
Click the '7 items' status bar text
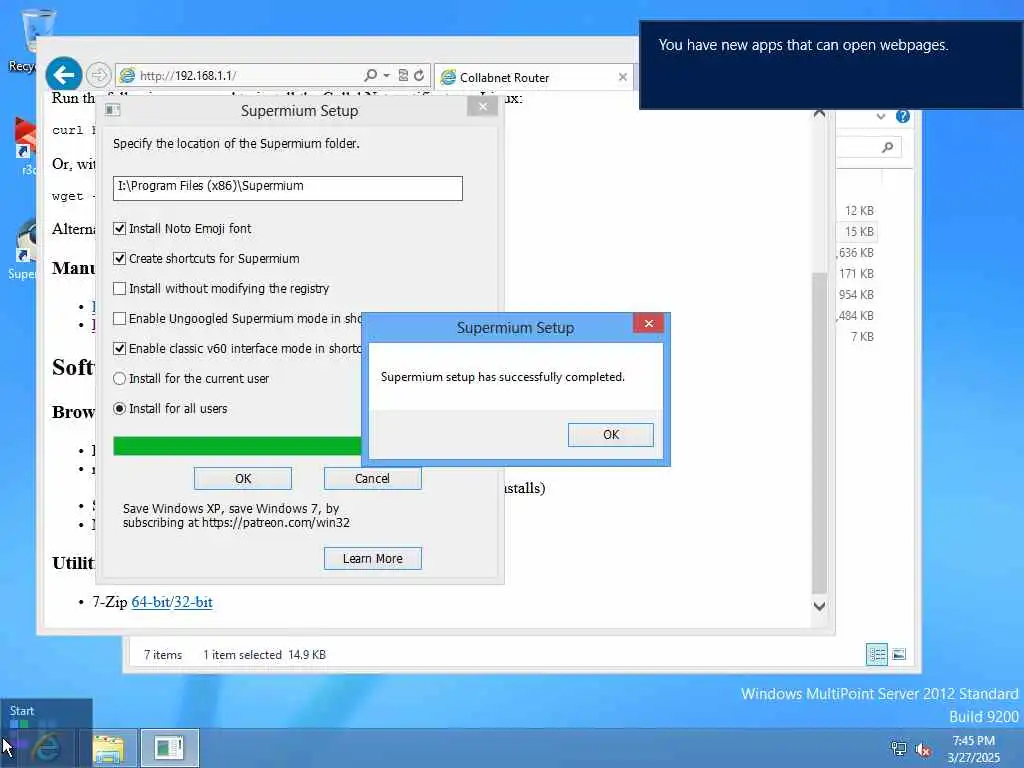(163, 655)
